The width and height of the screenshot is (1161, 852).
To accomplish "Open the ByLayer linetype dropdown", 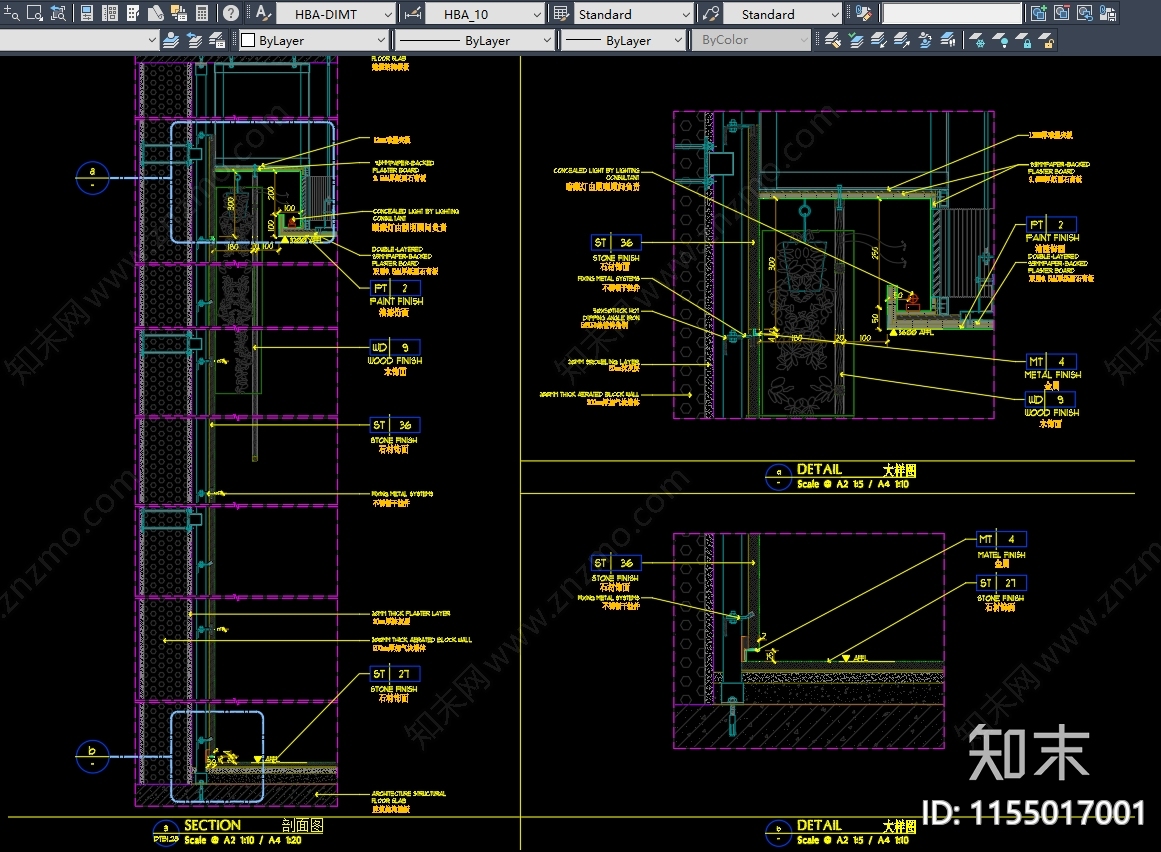I will point(474,41).
